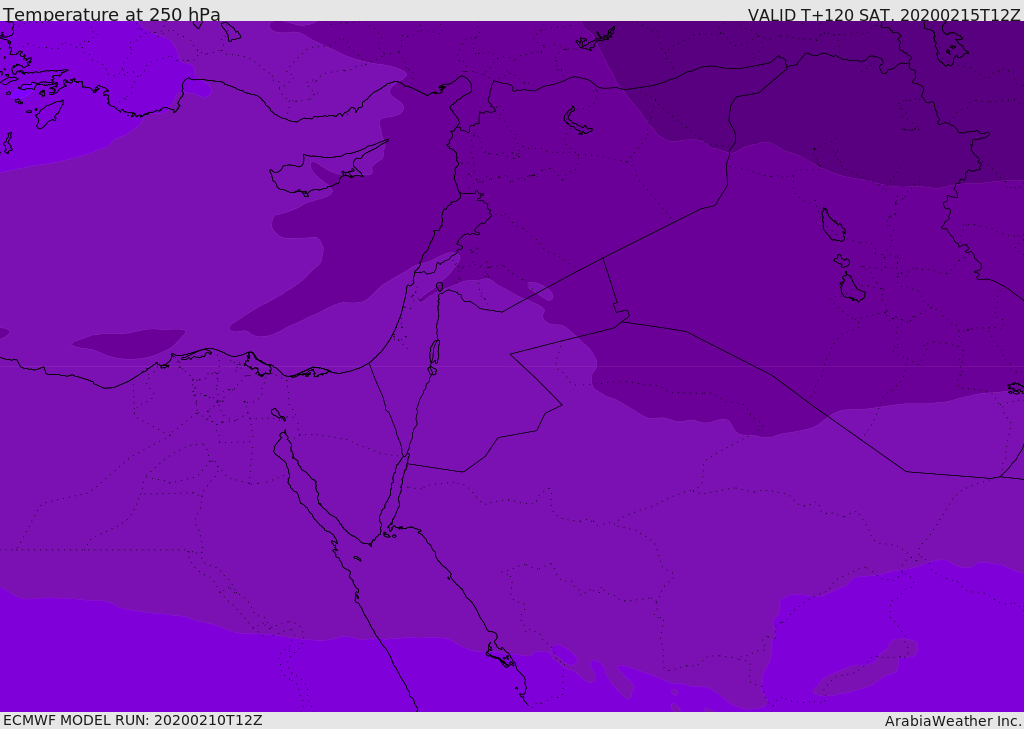Click the Sea of Galilee on the map
The width and height of the screenshot is (1024, 729).
440,287
